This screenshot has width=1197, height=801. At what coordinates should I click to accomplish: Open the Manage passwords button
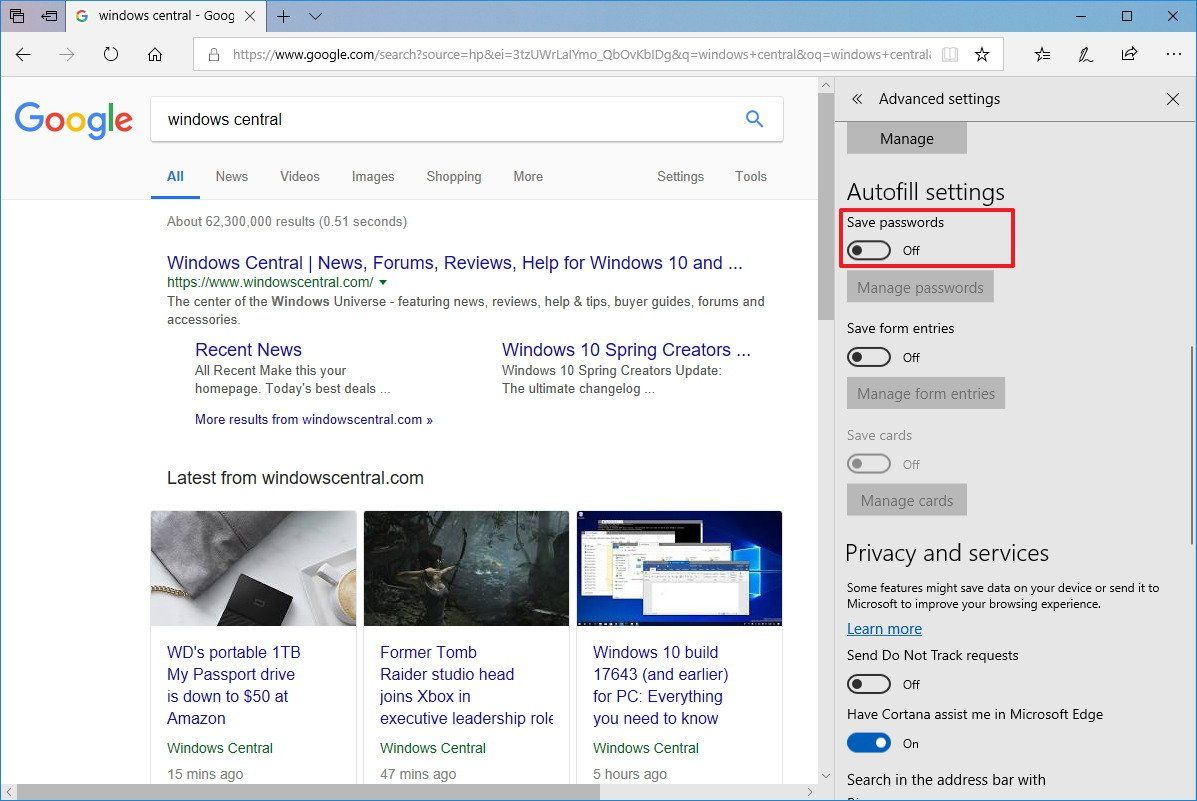point(919,287)
